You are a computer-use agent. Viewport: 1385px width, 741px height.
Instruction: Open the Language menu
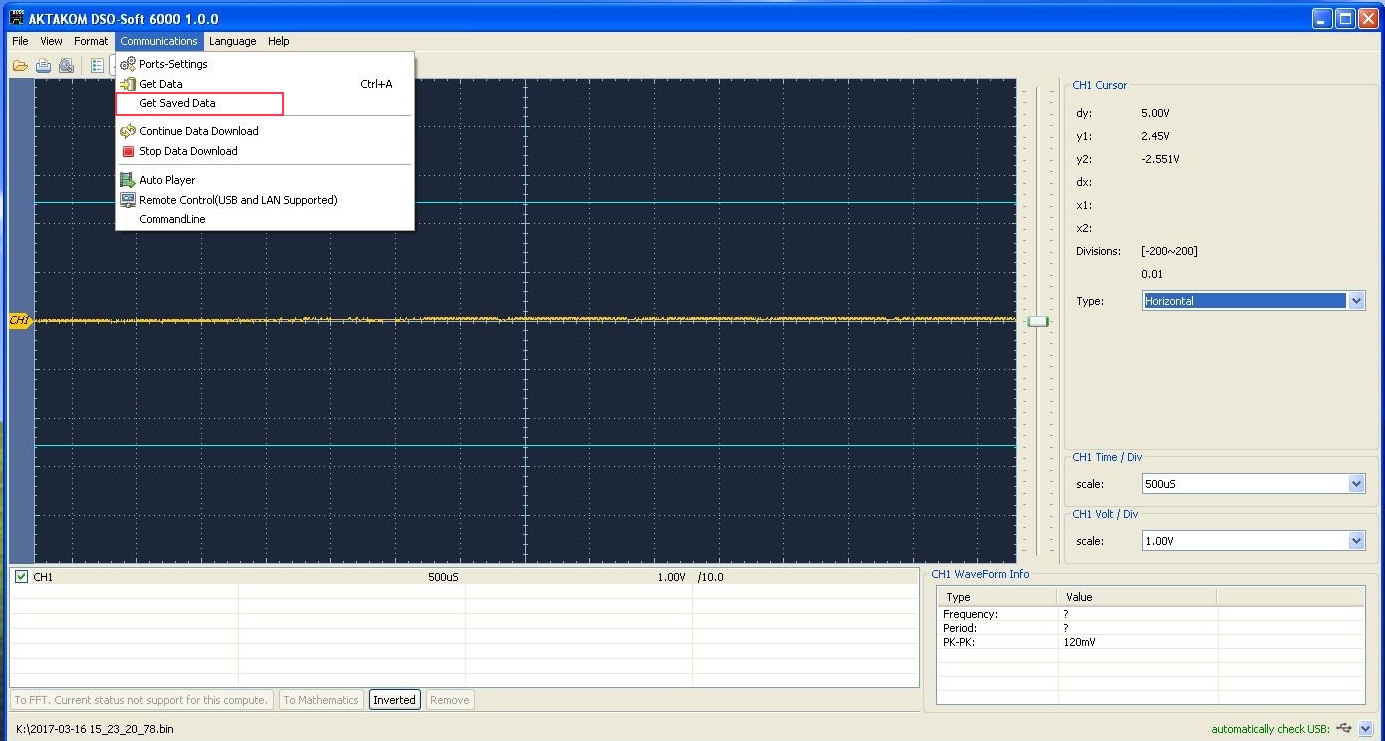232,41
